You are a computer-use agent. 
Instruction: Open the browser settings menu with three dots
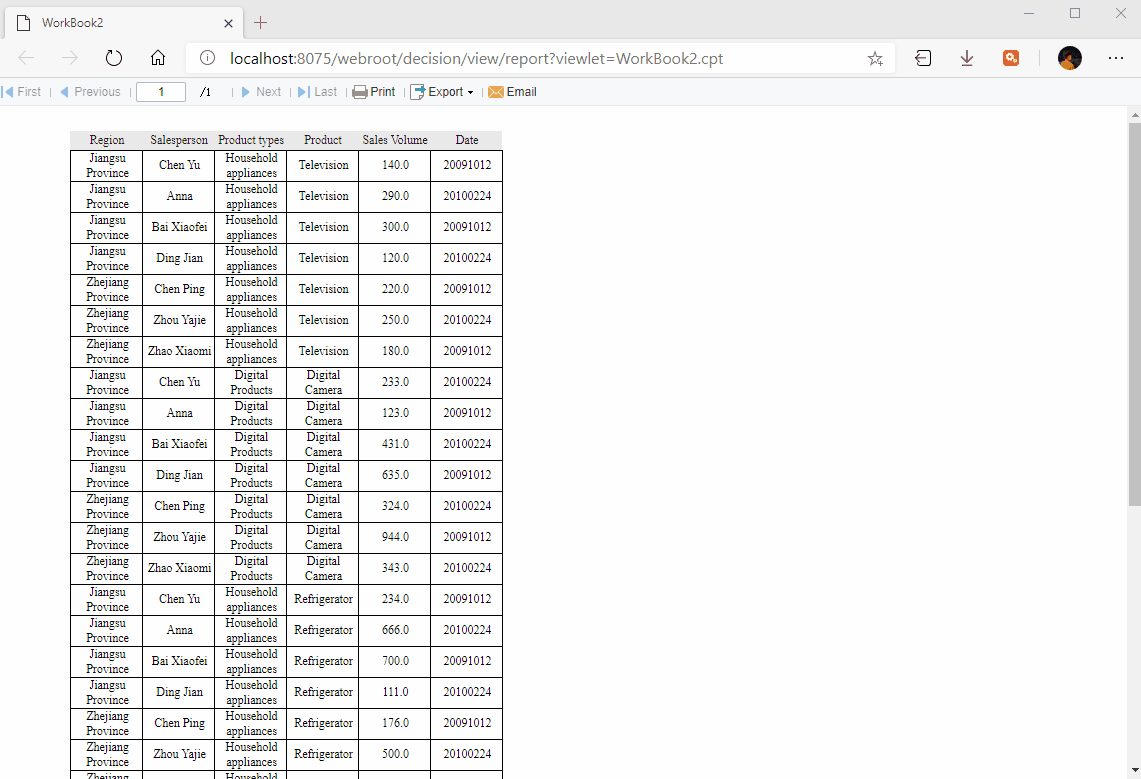click(x=1116, y=58)
